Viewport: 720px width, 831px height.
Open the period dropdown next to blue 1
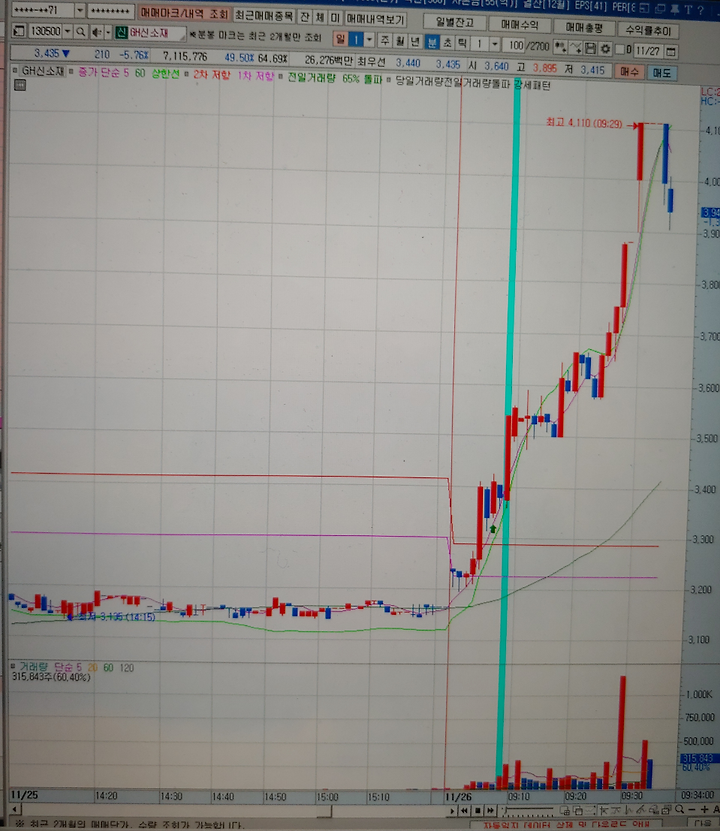click(369, 40)
